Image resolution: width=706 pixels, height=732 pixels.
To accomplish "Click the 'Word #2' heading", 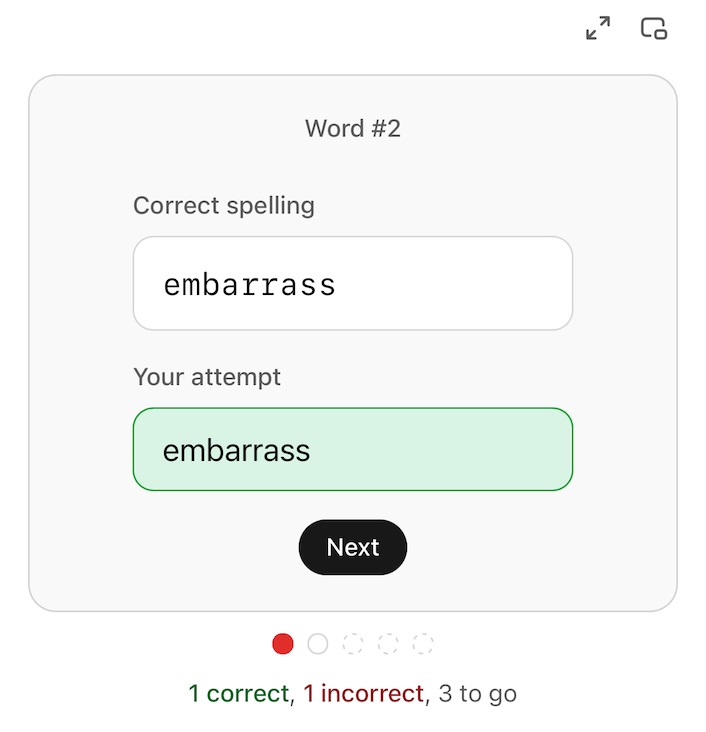I will point(353,128).
